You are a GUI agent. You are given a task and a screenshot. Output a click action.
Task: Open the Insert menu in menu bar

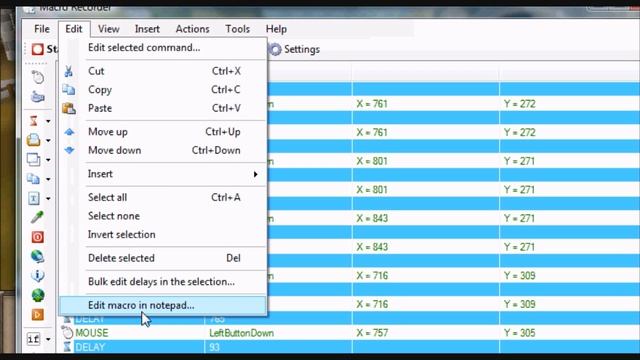coord(147,29)
